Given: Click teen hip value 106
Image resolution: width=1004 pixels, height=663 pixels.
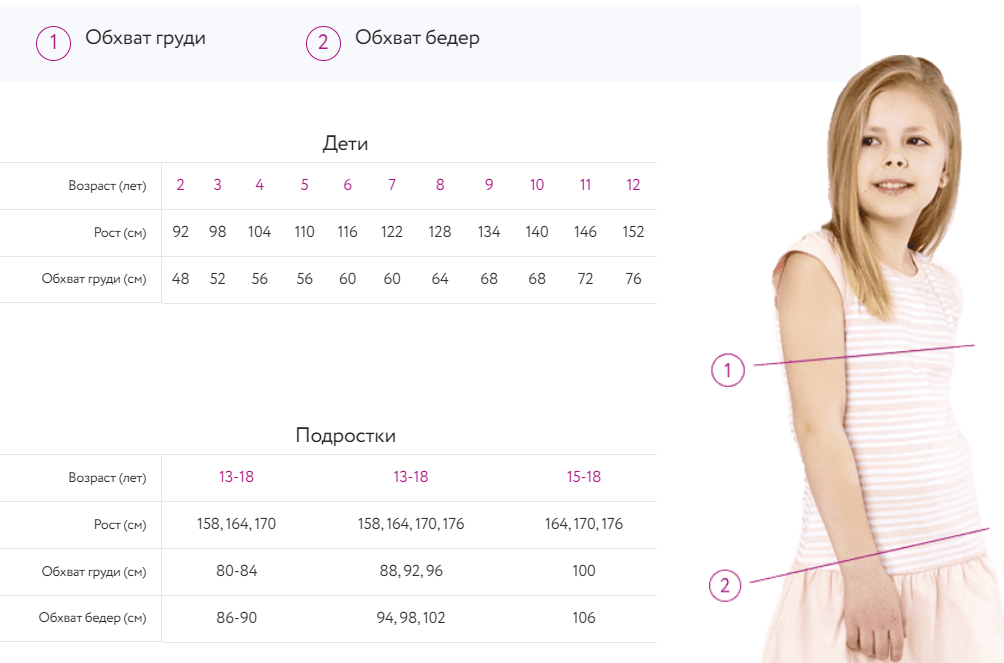Looking at the screenshot, I should (x=584, y=618).
